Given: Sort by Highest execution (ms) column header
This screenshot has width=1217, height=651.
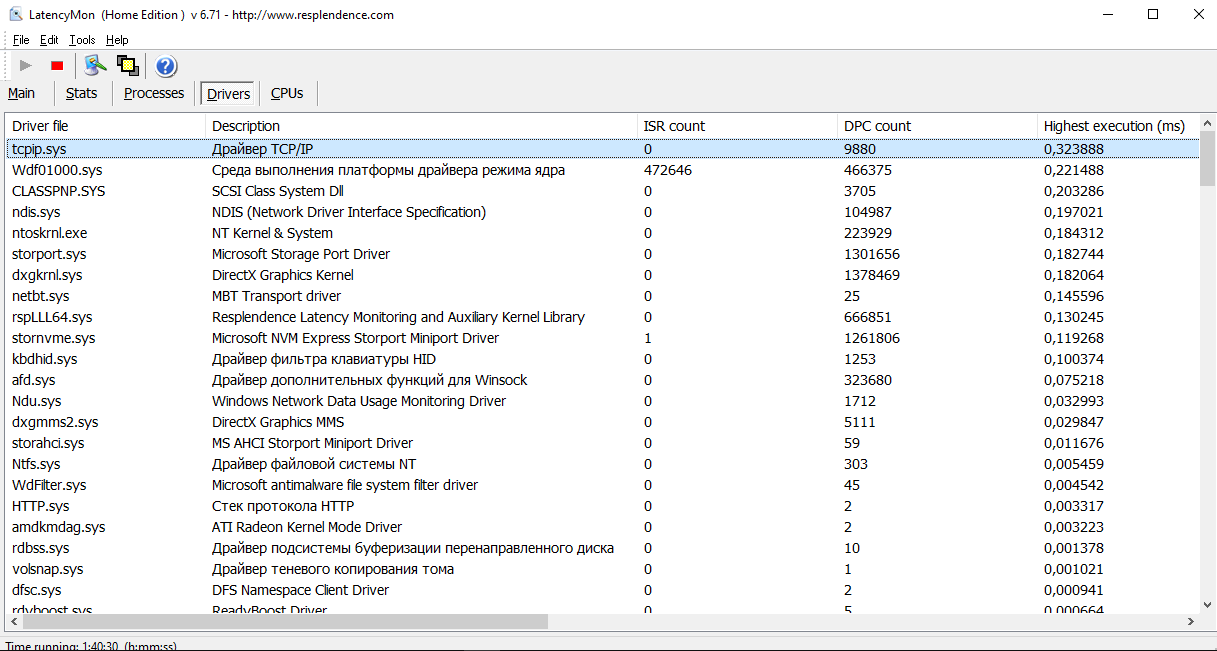Looking at the screenshot, I should pyautogui.click(x=1118, y=126).
